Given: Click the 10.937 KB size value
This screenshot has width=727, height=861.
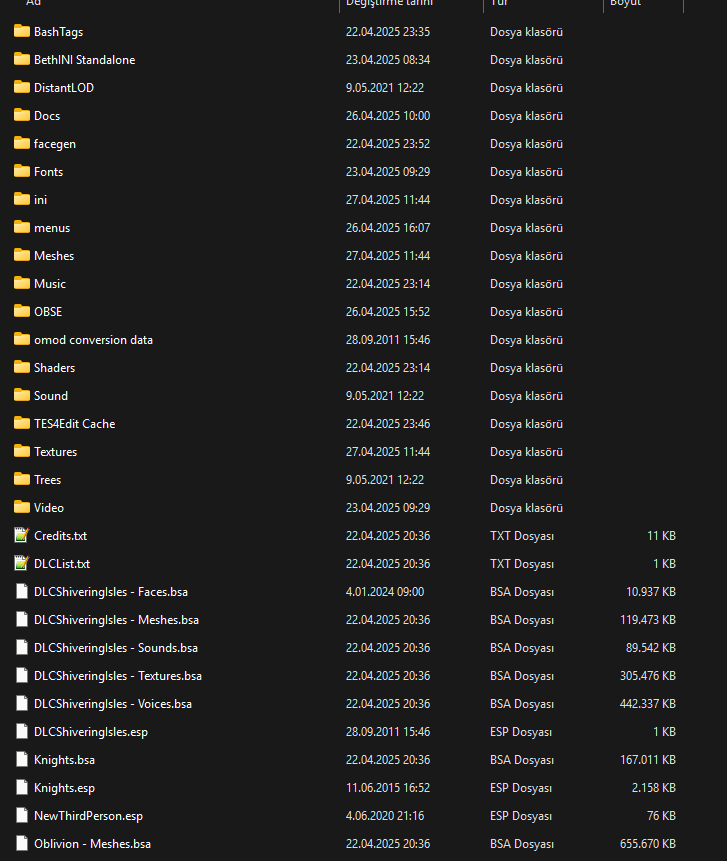Looking at the screenshot, I should tap(651, 592).
